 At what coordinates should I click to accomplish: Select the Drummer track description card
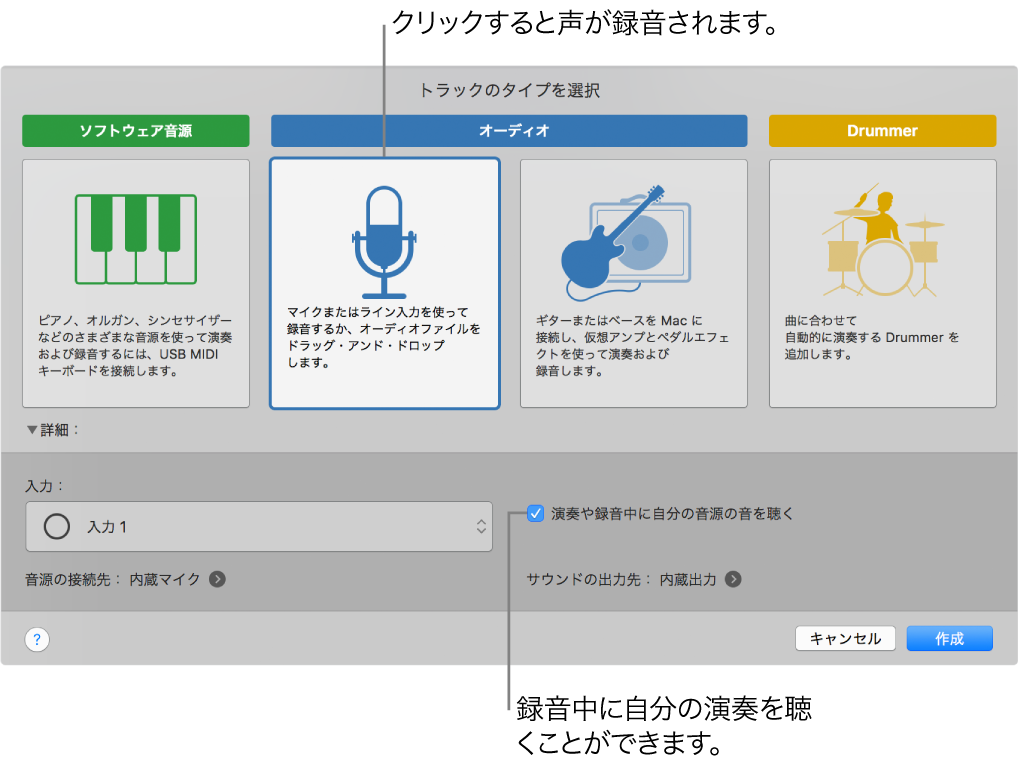(881, 283)
